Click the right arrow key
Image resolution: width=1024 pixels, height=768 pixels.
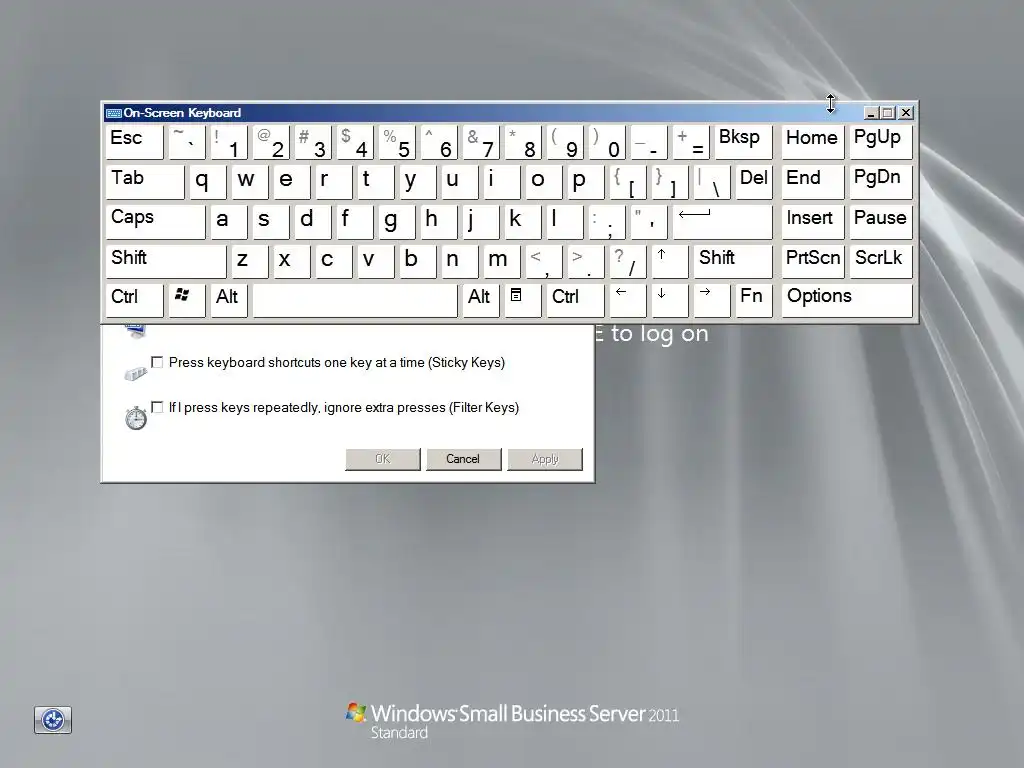[x=711, y=300]
